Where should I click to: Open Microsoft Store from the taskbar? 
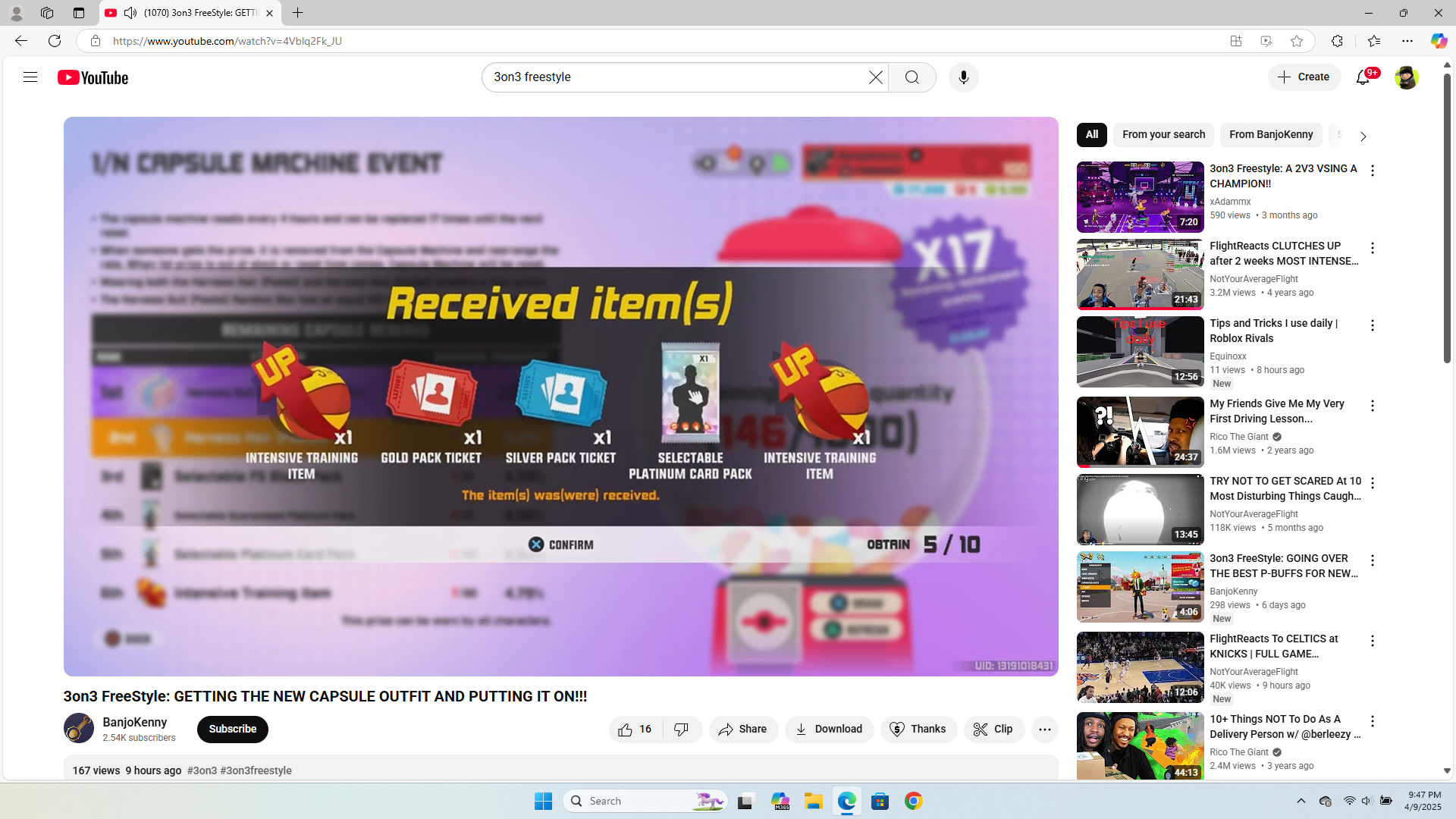point(880,801)
